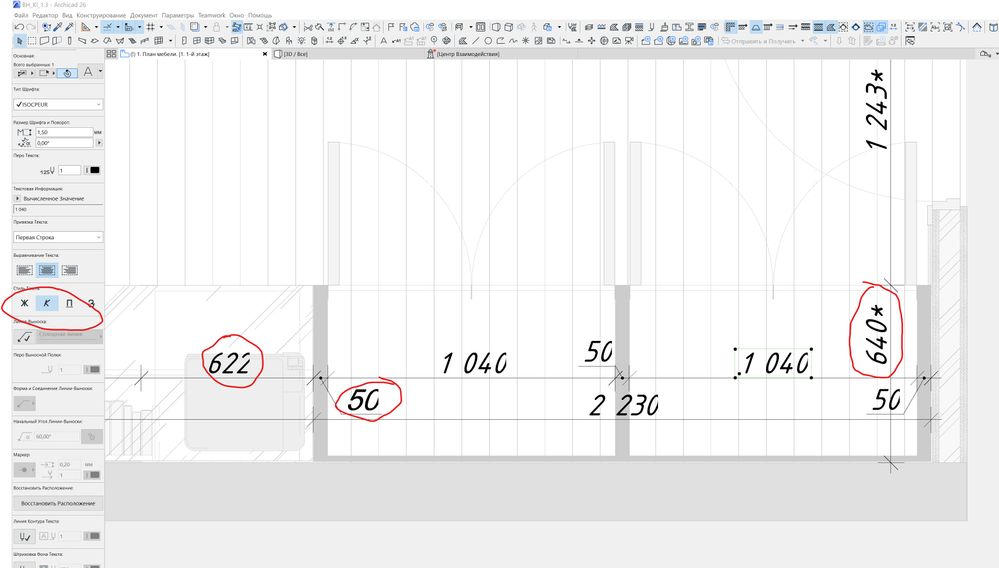The image size is (999, 568).
Task: Toggle the strikethrough (З) text style
Action: coord(91,303)
